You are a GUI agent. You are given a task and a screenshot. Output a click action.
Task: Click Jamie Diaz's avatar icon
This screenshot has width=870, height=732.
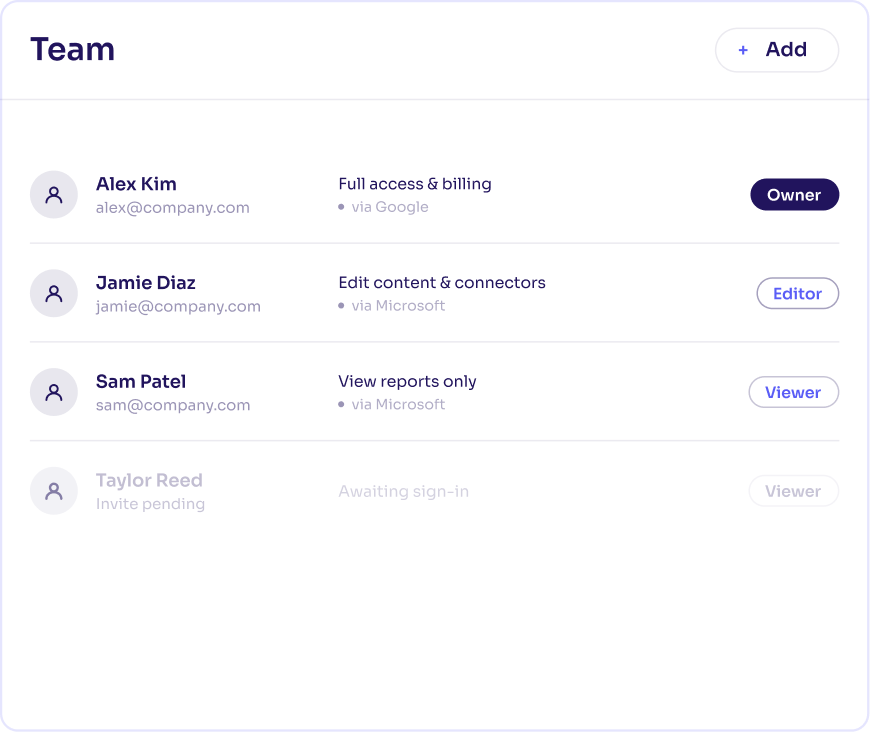click(54, 294)
